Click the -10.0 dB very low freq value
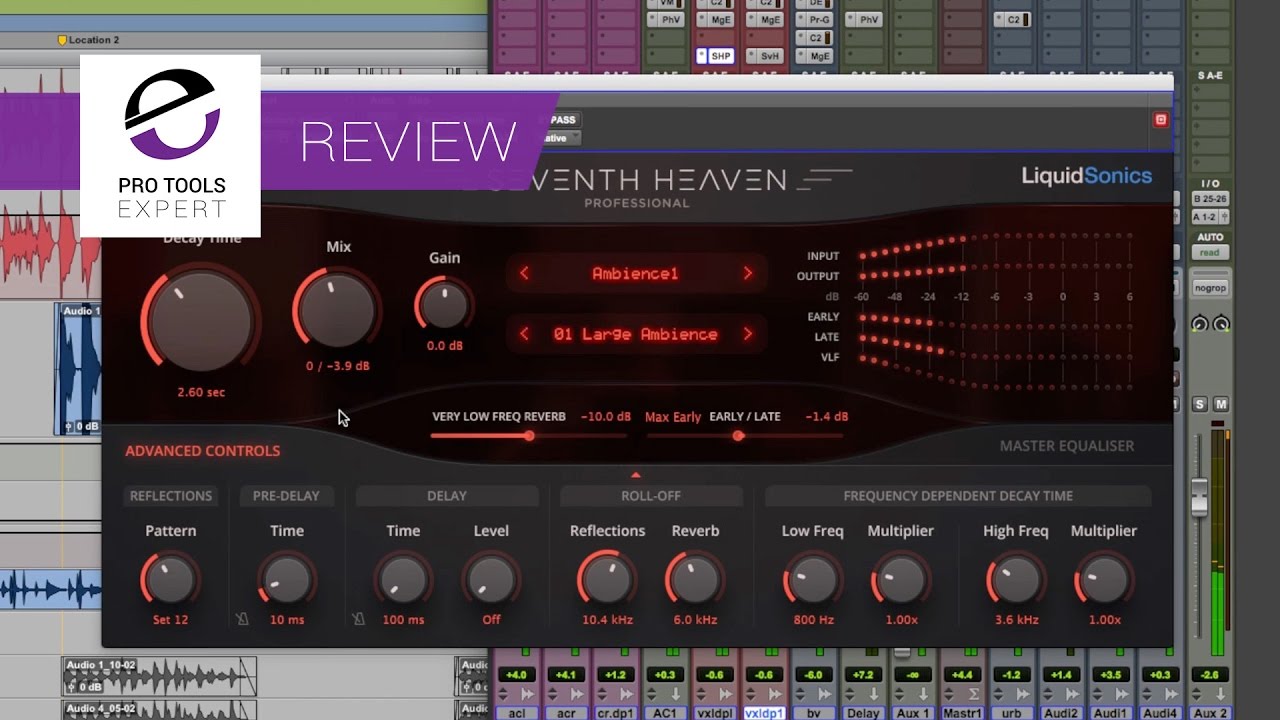 [x=606, y=417]
